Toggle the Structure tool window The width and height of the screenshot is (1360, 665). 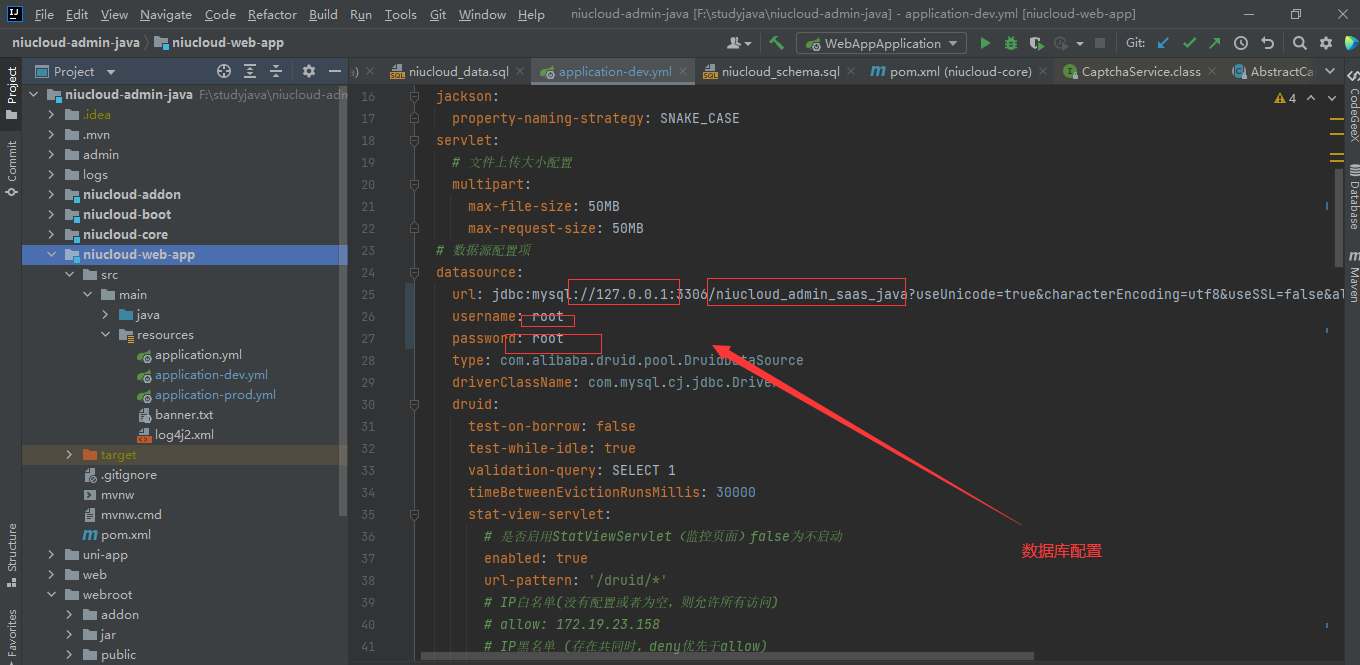(x=12, y=547)
